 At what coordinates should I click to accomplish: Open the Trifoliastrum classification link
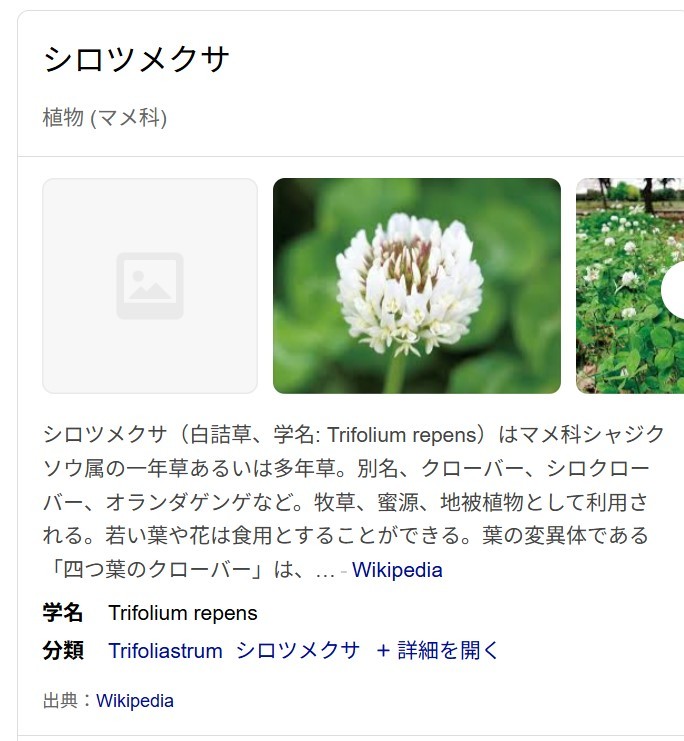click(165, 651)
